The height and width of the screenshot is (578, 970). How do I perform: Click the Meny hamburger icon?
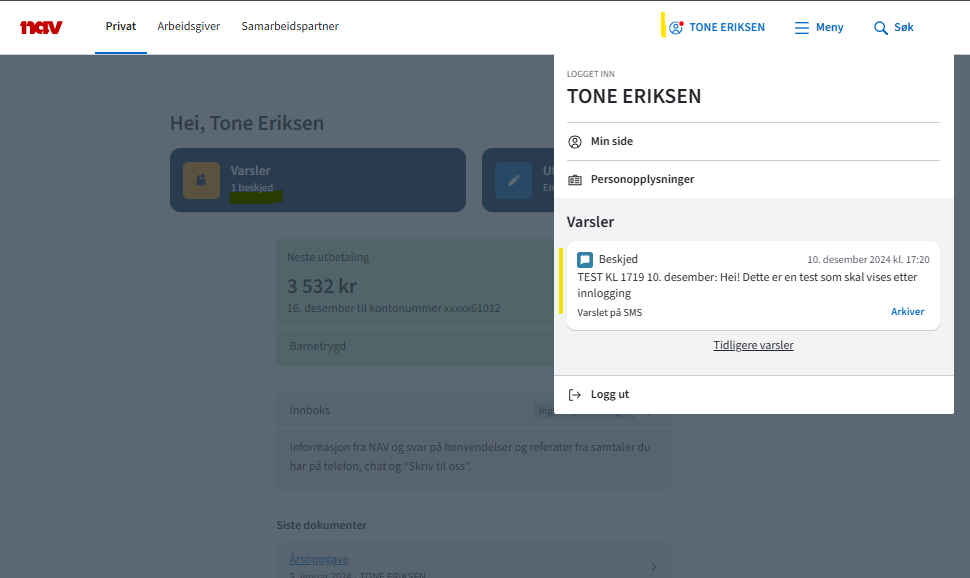coord(802,28)
